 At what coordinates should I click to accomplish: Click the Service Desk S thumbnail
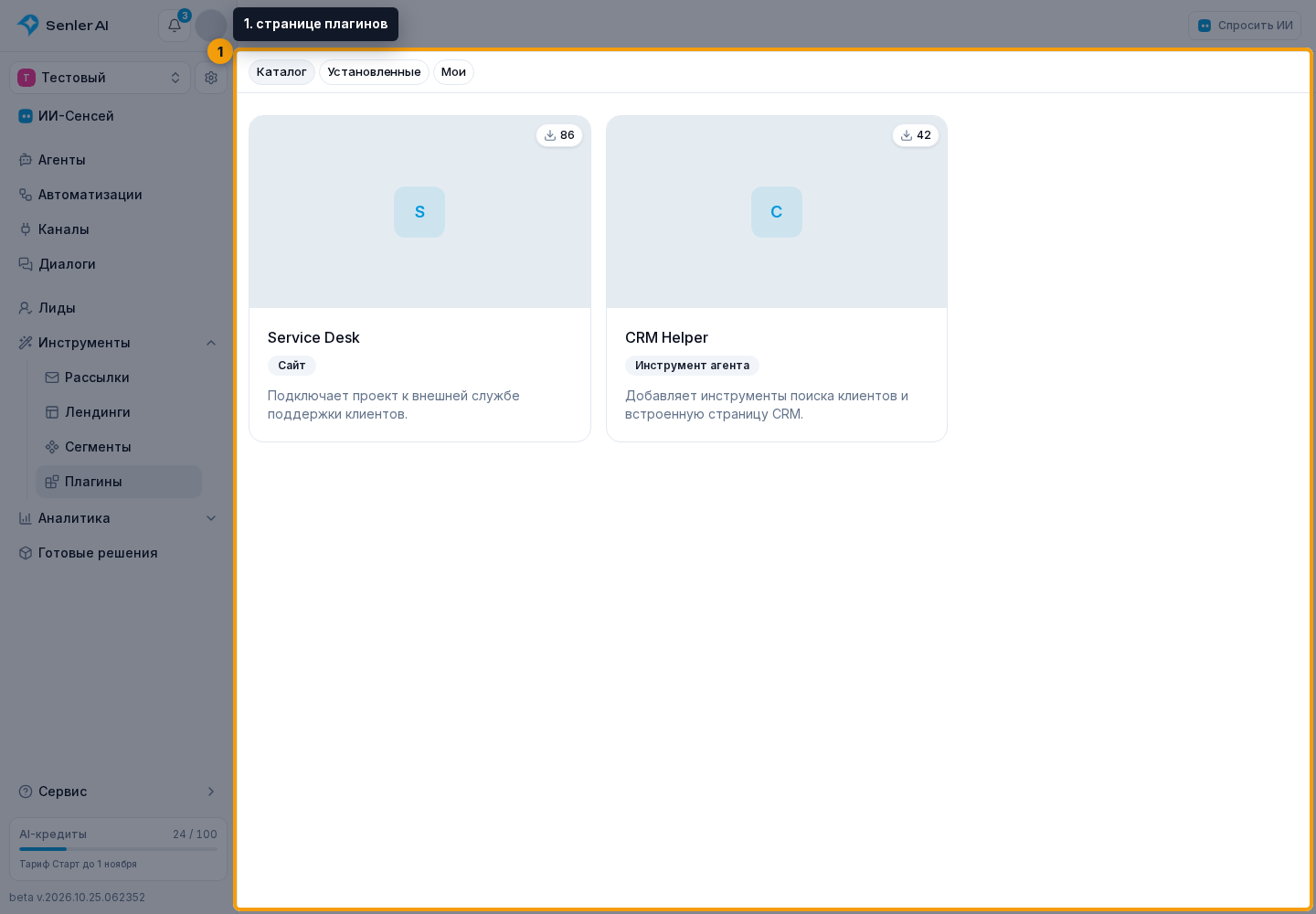click(419, 212)
